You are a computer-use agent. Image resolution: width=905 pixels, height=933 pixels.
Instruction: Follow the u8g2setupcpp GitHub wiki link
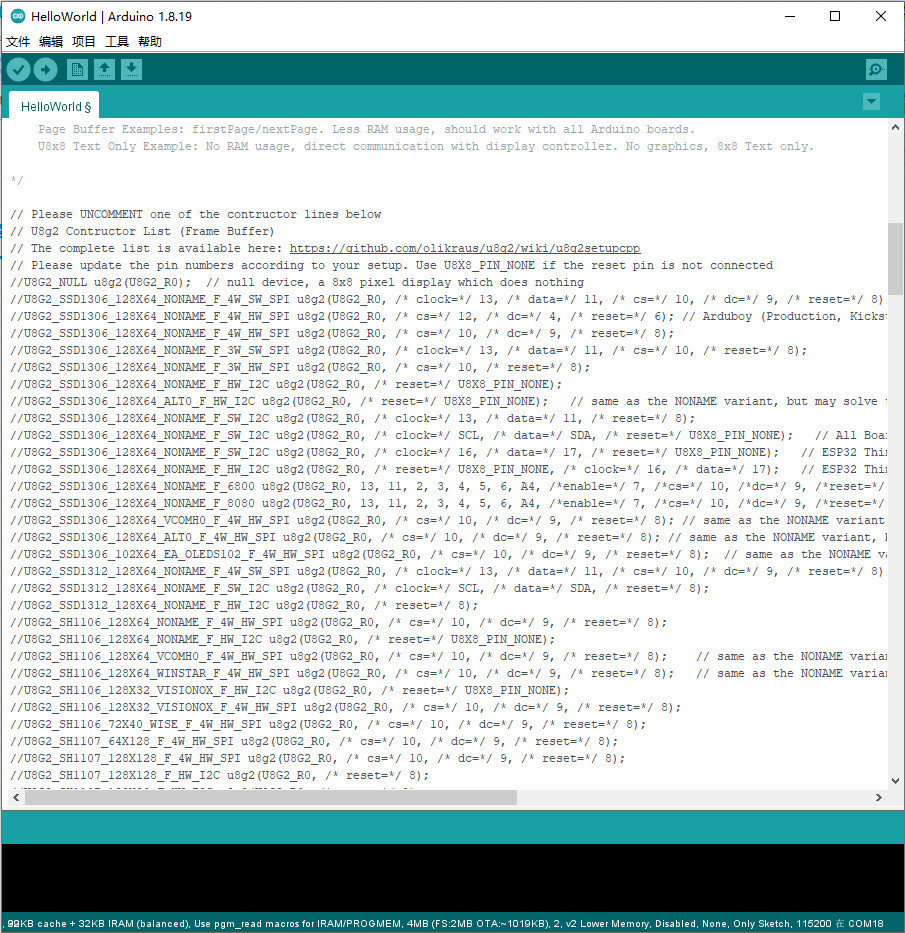coord(465,248)
